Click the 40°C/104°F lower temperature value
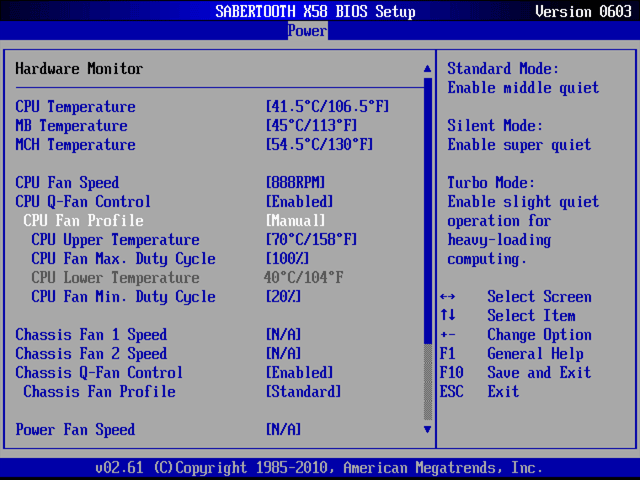The height and width of the screenshot is (480, 640). (303, 278)
